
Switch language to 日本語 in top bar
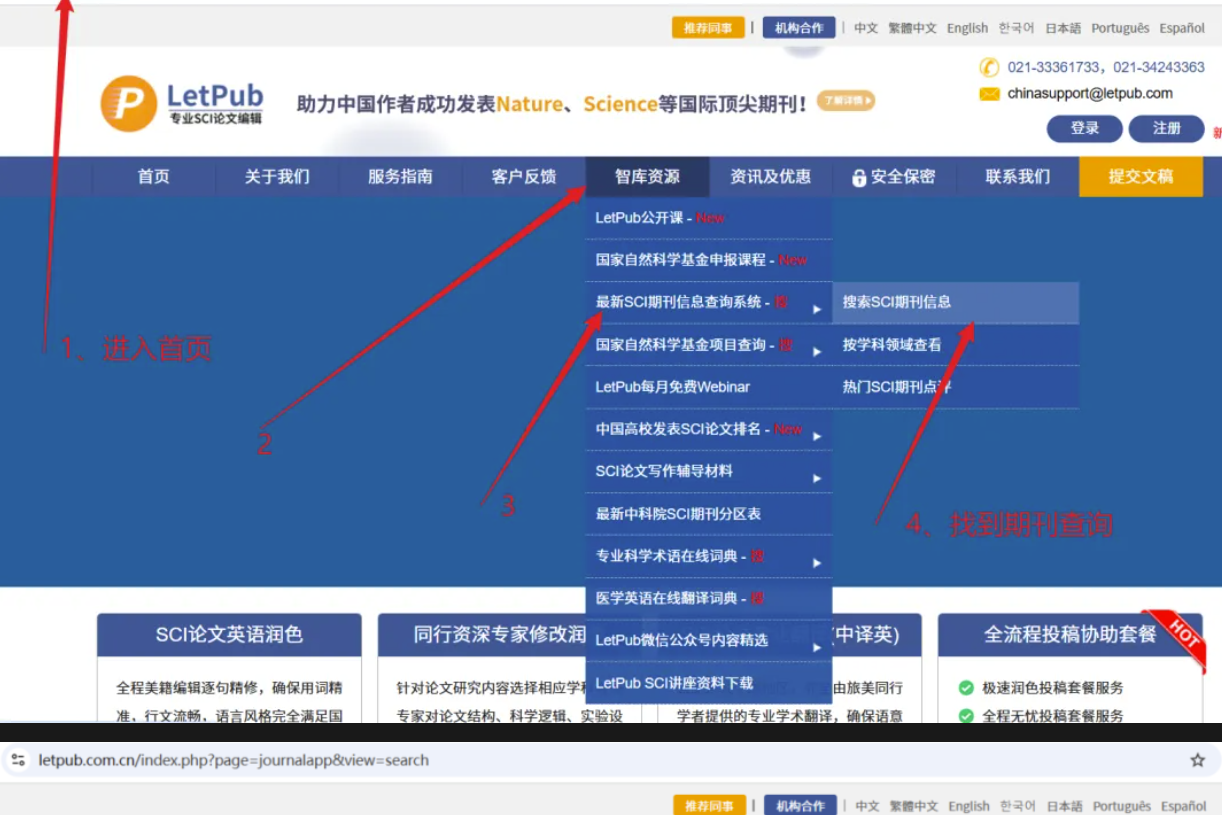1063,28
